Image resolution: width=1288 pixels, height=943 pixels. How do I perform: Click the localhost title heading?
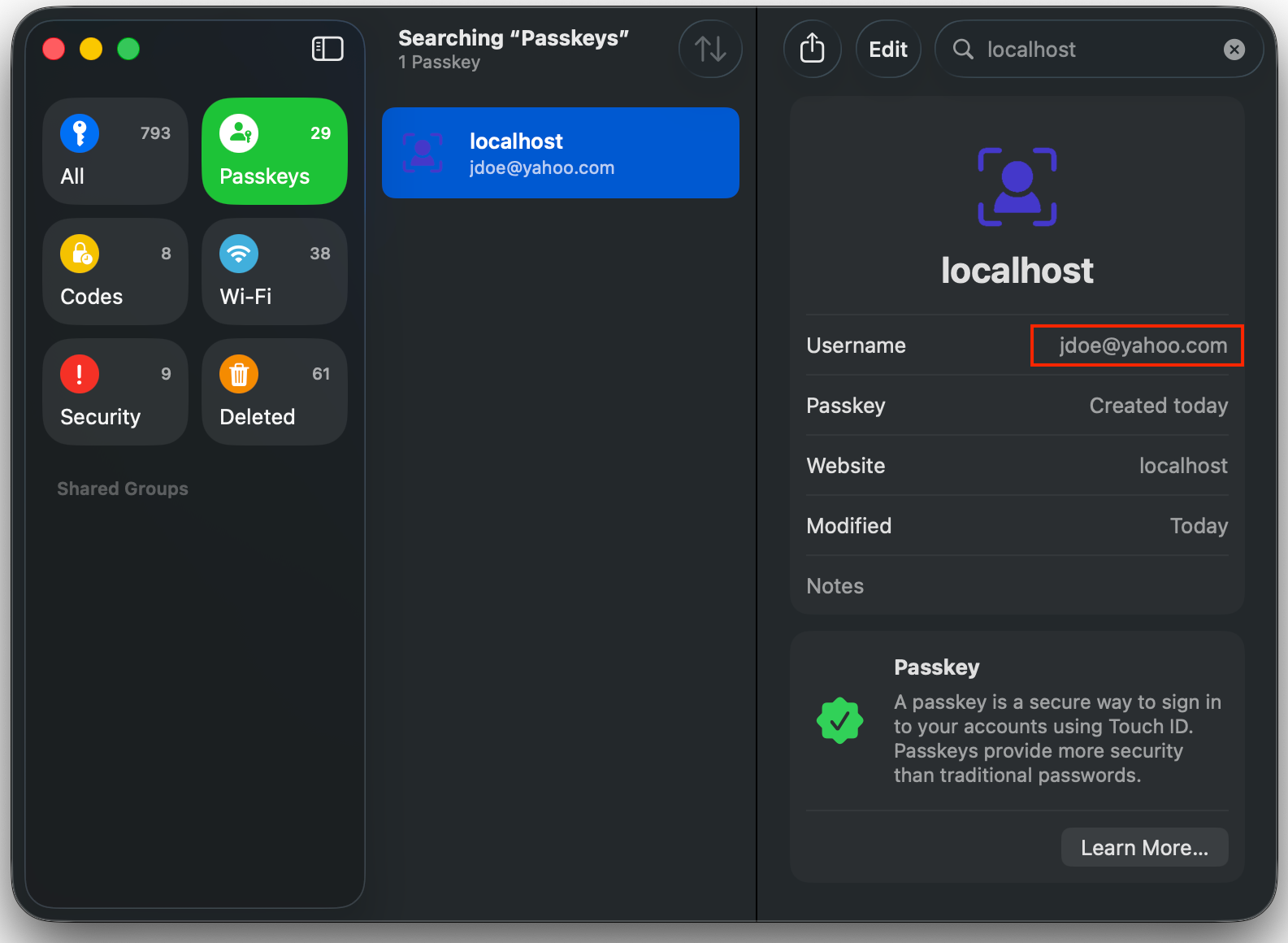1017,271
